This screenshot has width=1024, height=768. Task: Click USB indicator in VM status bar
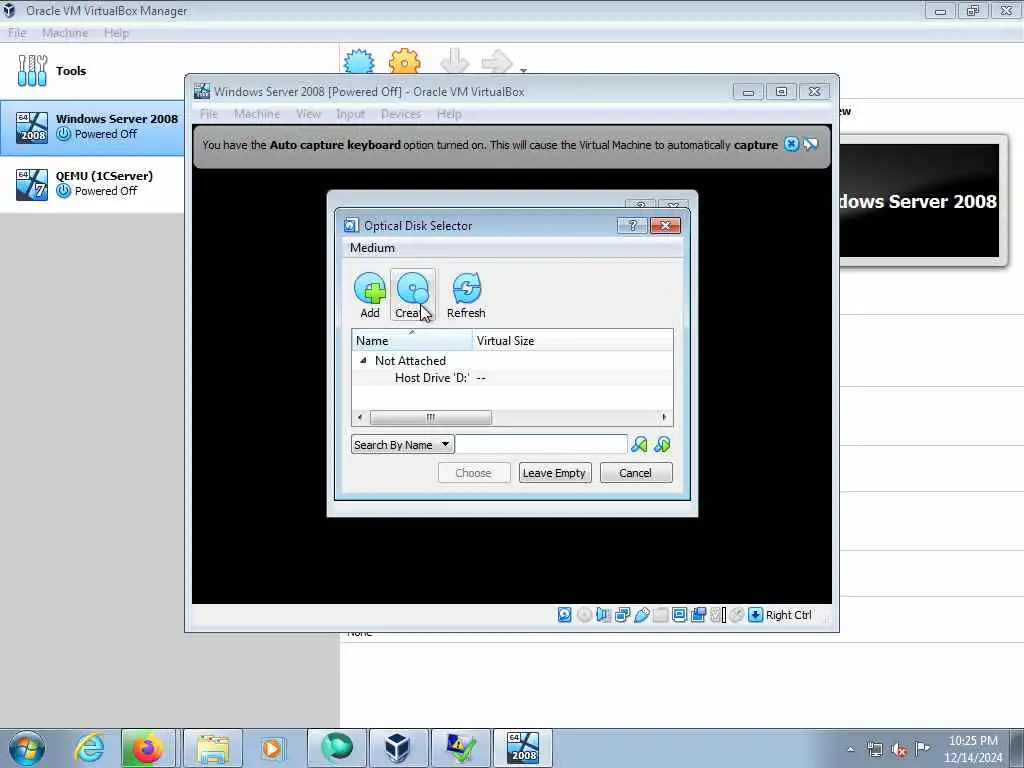641,615
